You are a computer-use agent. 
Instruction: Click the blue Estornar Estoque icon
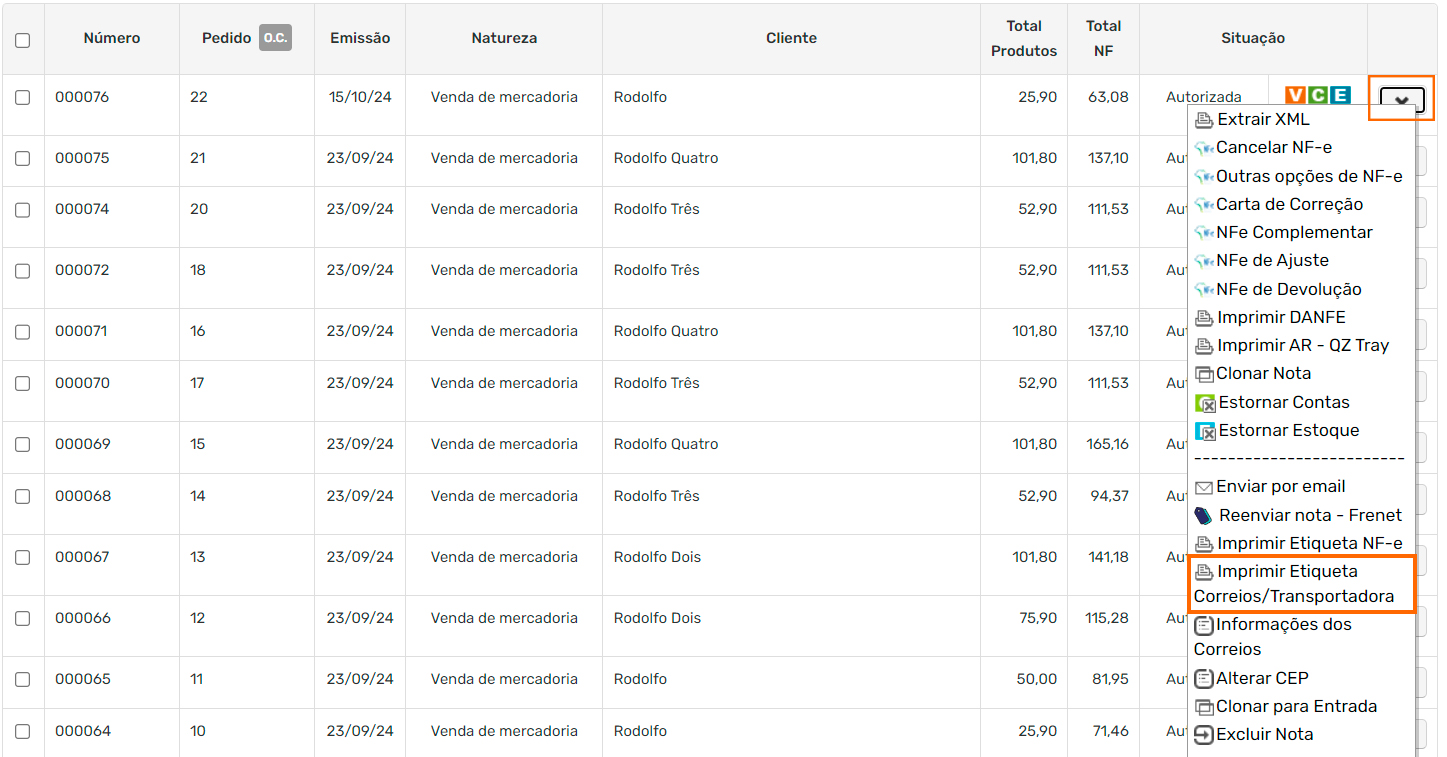pyautogui.click(x=1205, y=431)
